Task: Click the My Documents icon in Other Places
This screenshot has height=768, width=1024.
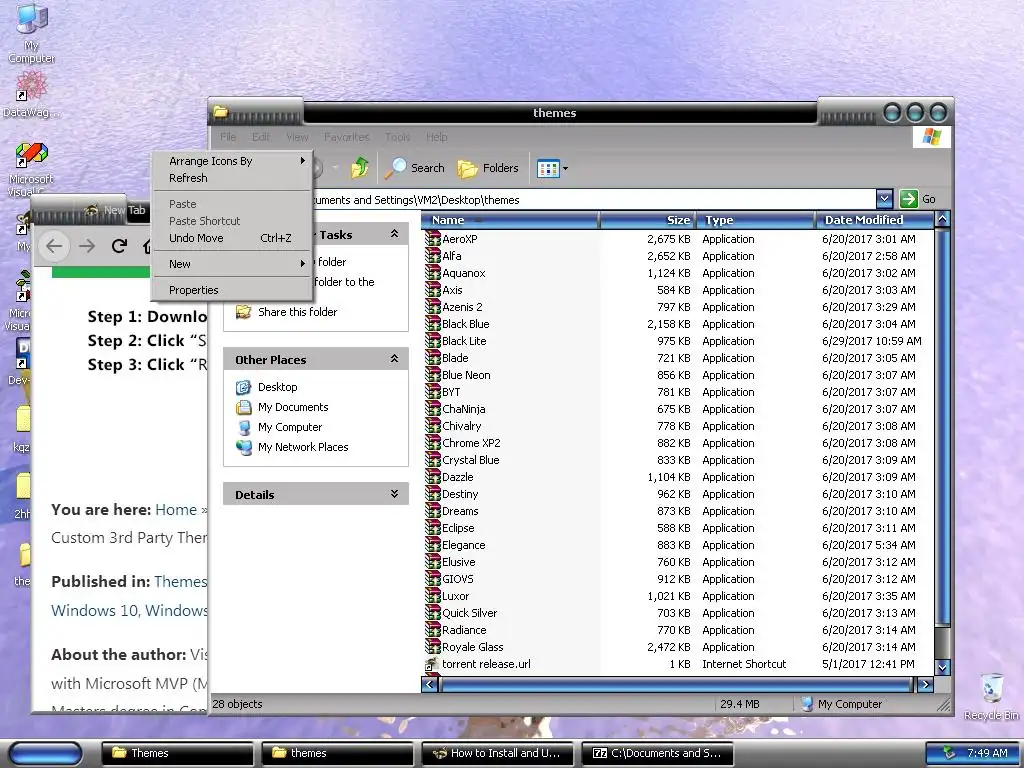Action: click(x=243, y=408)
